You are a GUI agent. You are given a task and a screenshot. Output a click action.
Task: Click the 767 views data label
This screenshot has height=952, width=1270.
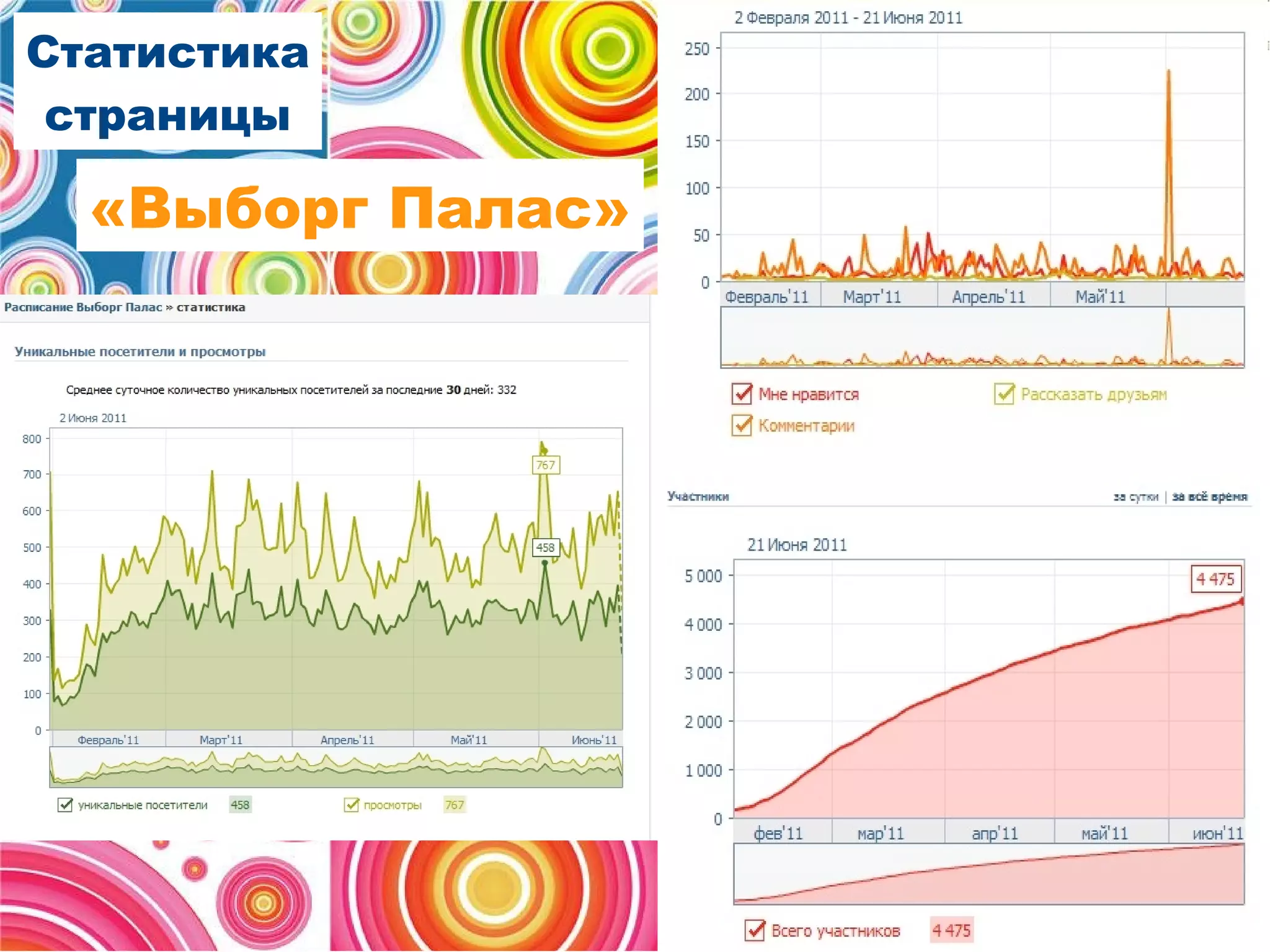(546, 465)
